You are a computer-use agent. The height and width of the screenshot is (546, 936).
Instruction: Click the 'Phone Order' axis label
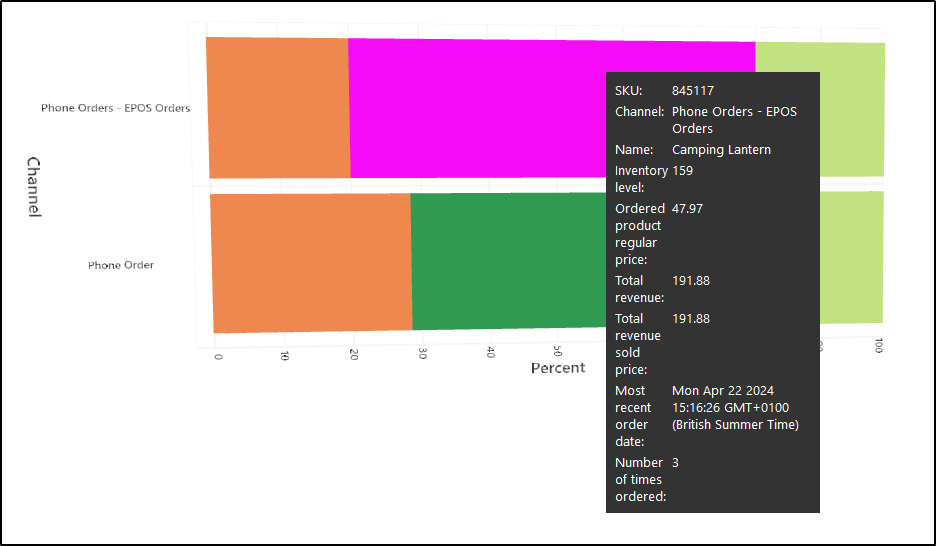(x=121, y=265)
